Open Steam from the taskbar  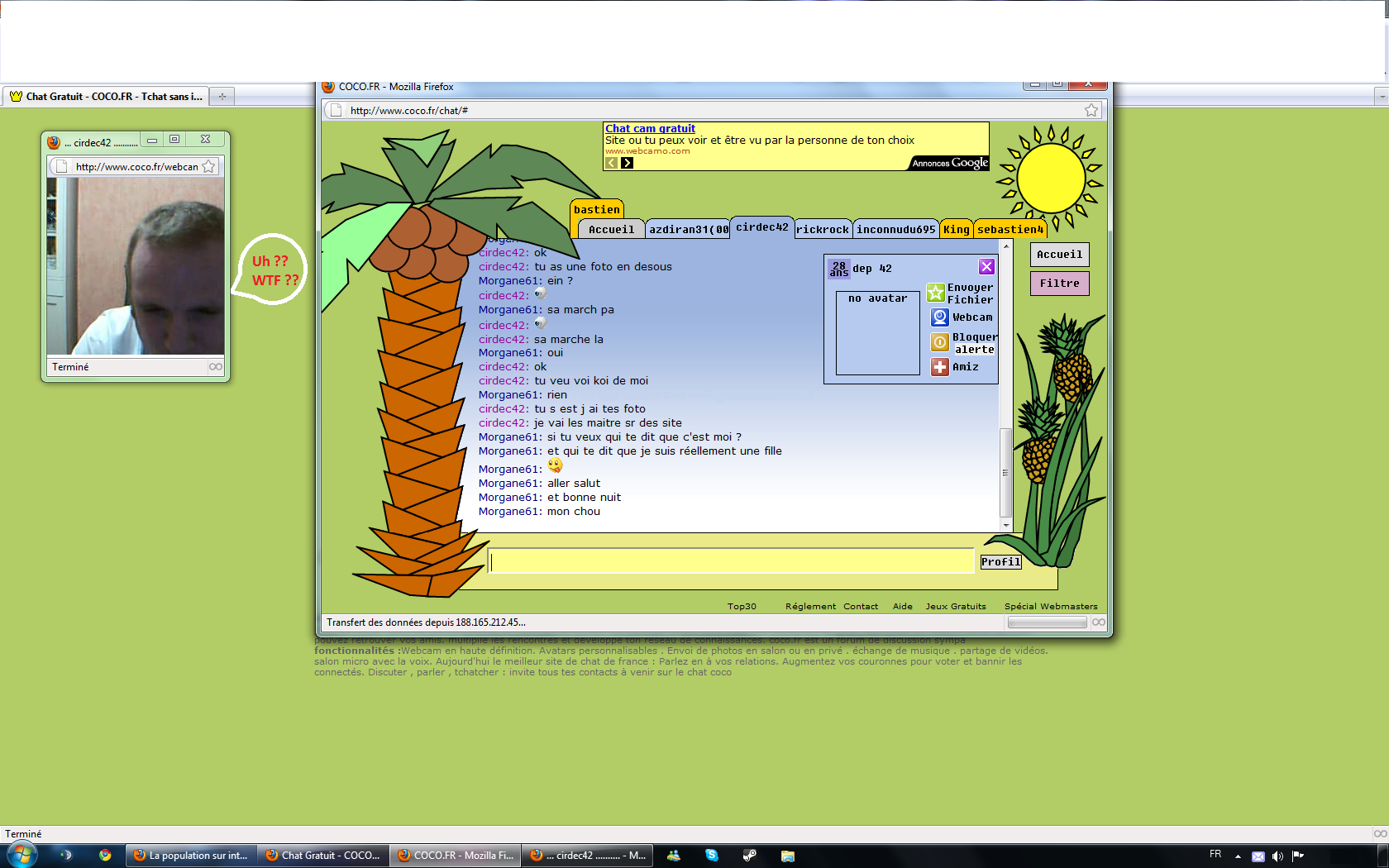click(749, 855)
